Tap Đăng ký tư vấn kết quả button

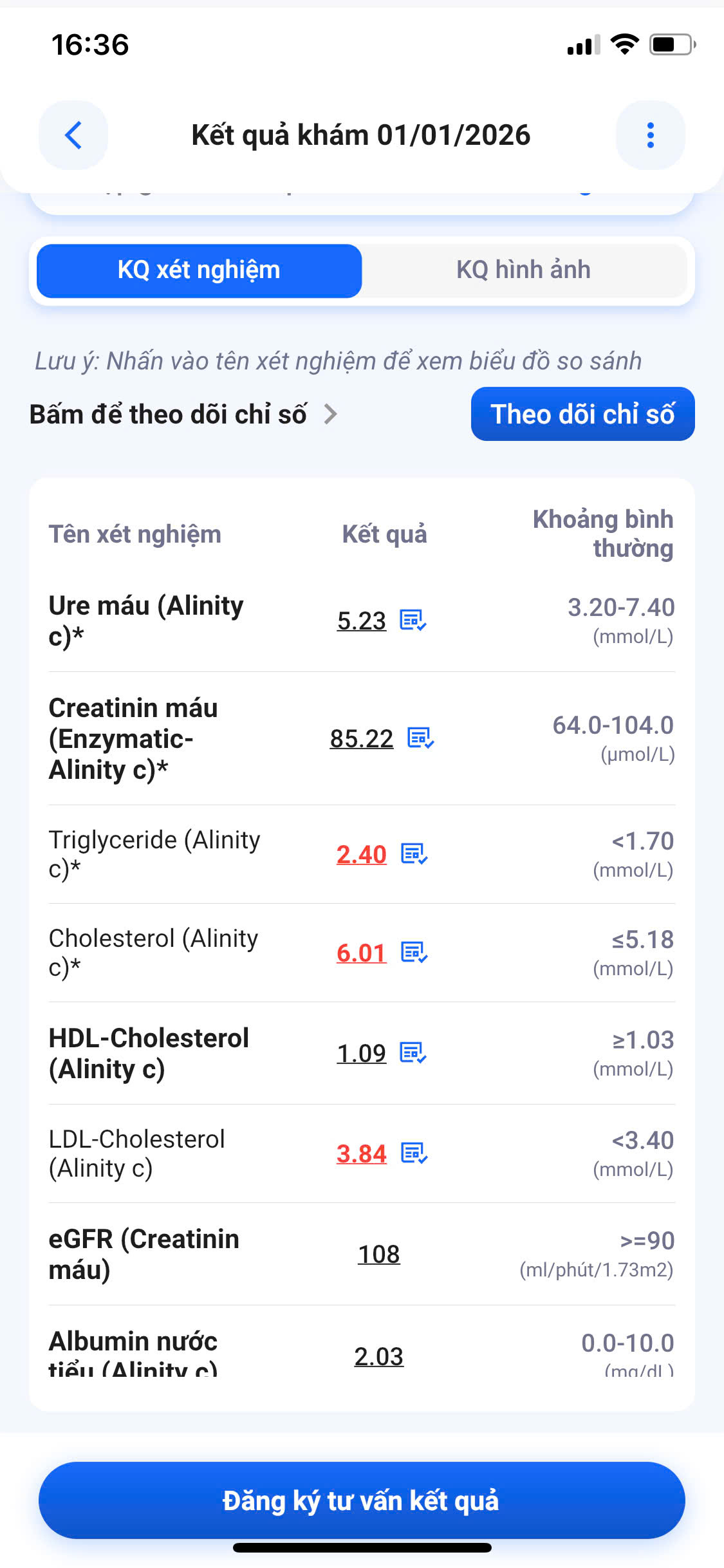(x=361, y=1500)
